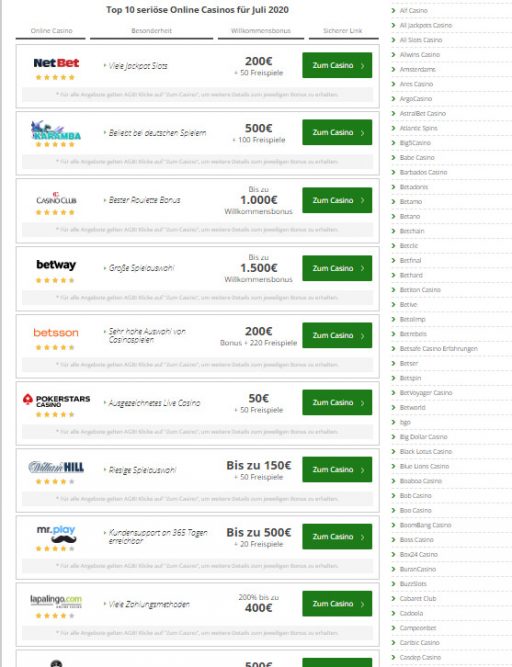Click the 200% bis zu 400€ bonus text

(259, 603)
